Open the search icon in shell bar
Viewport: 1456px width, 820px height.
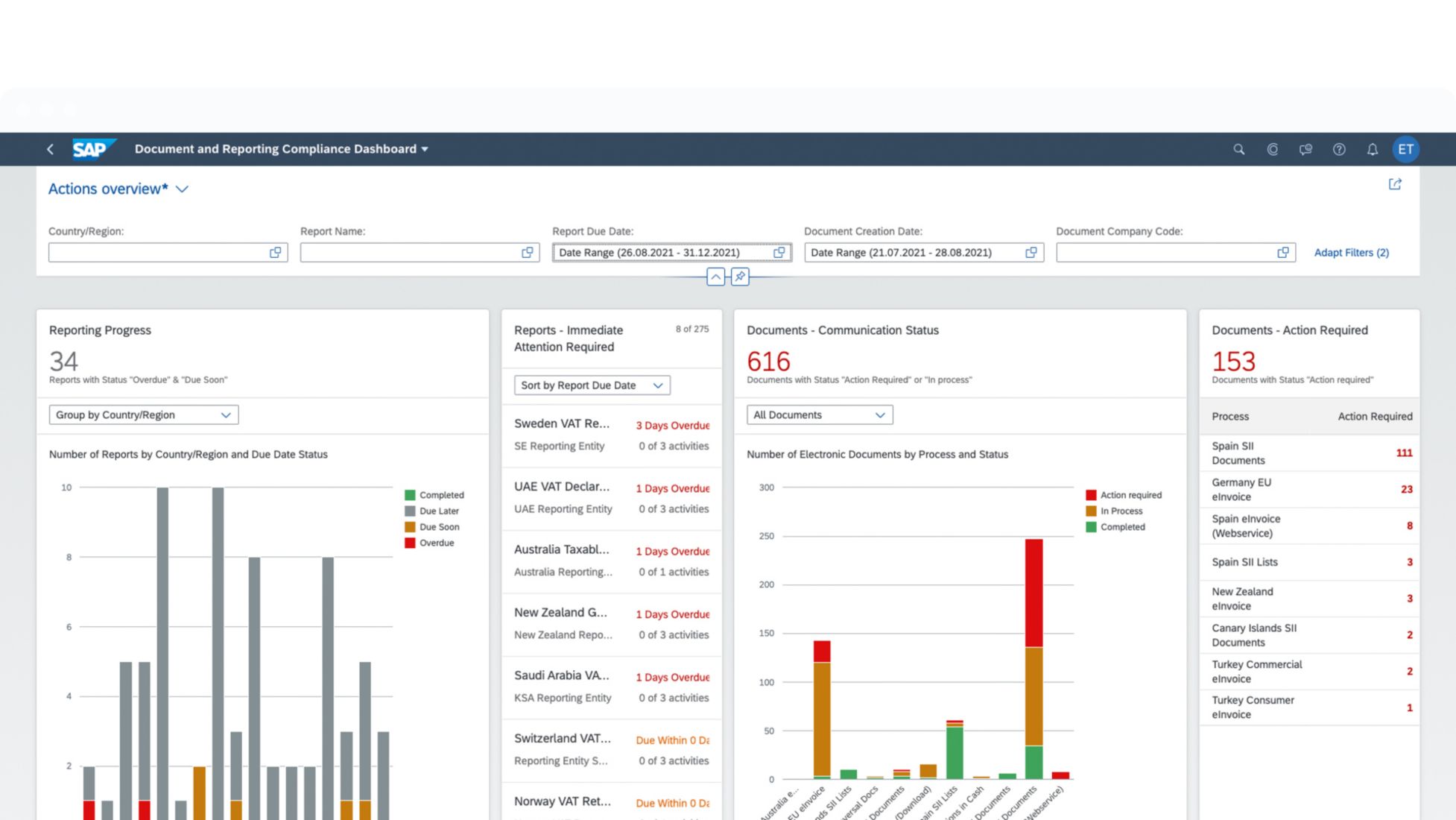(1238, 149)
